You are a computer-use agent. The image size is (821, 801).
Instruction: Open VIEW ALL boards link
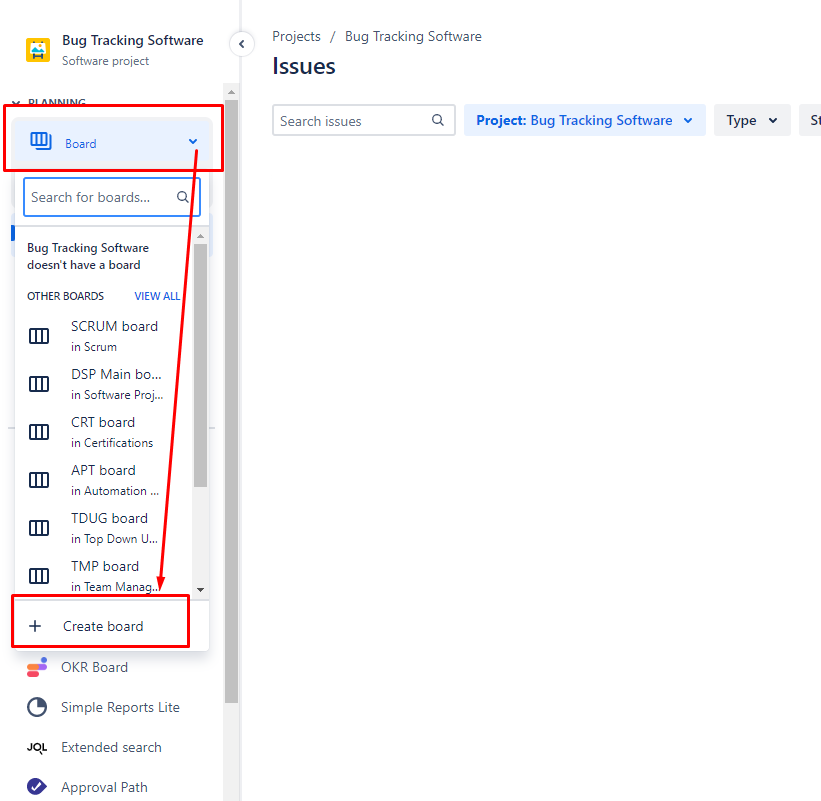pyautogui.click(x=157, y=296)
